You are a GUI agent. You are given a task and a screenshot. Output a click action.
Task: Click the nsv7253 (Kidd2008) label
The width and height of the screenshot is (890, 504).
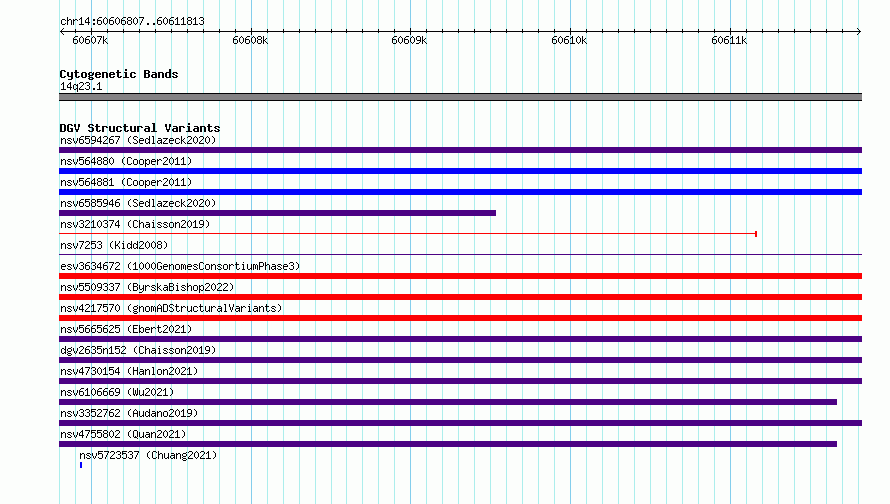pyautogui.click(x=114, y=245)
